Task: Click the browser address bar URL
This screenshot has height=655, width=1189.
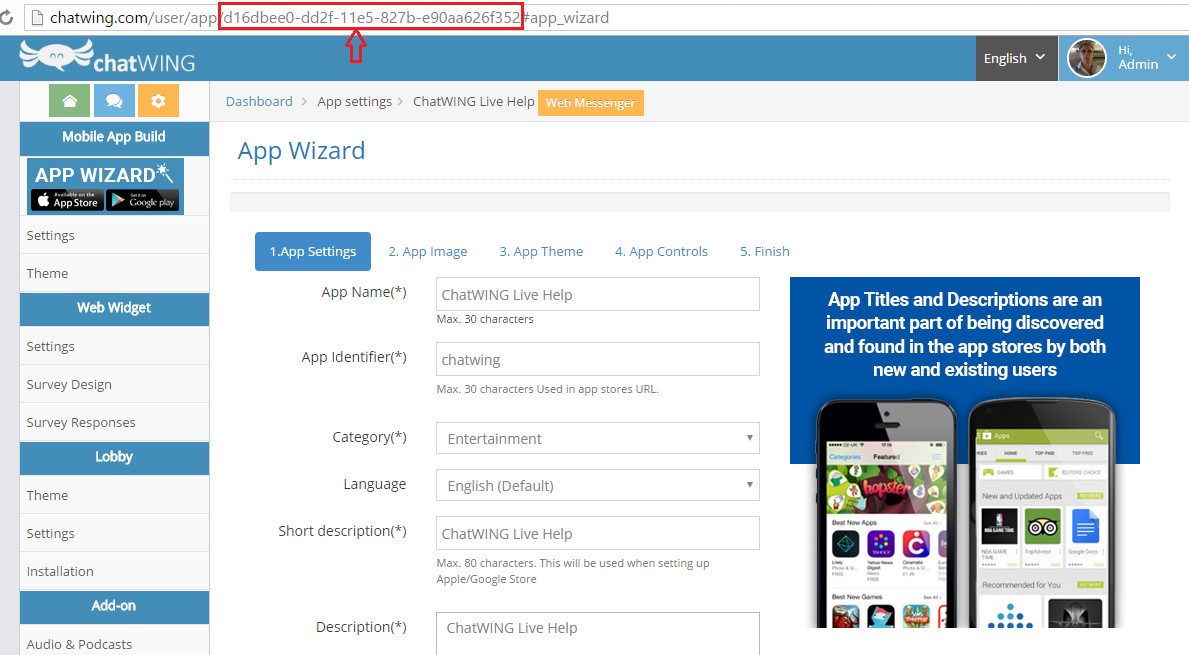Action: 329,17
